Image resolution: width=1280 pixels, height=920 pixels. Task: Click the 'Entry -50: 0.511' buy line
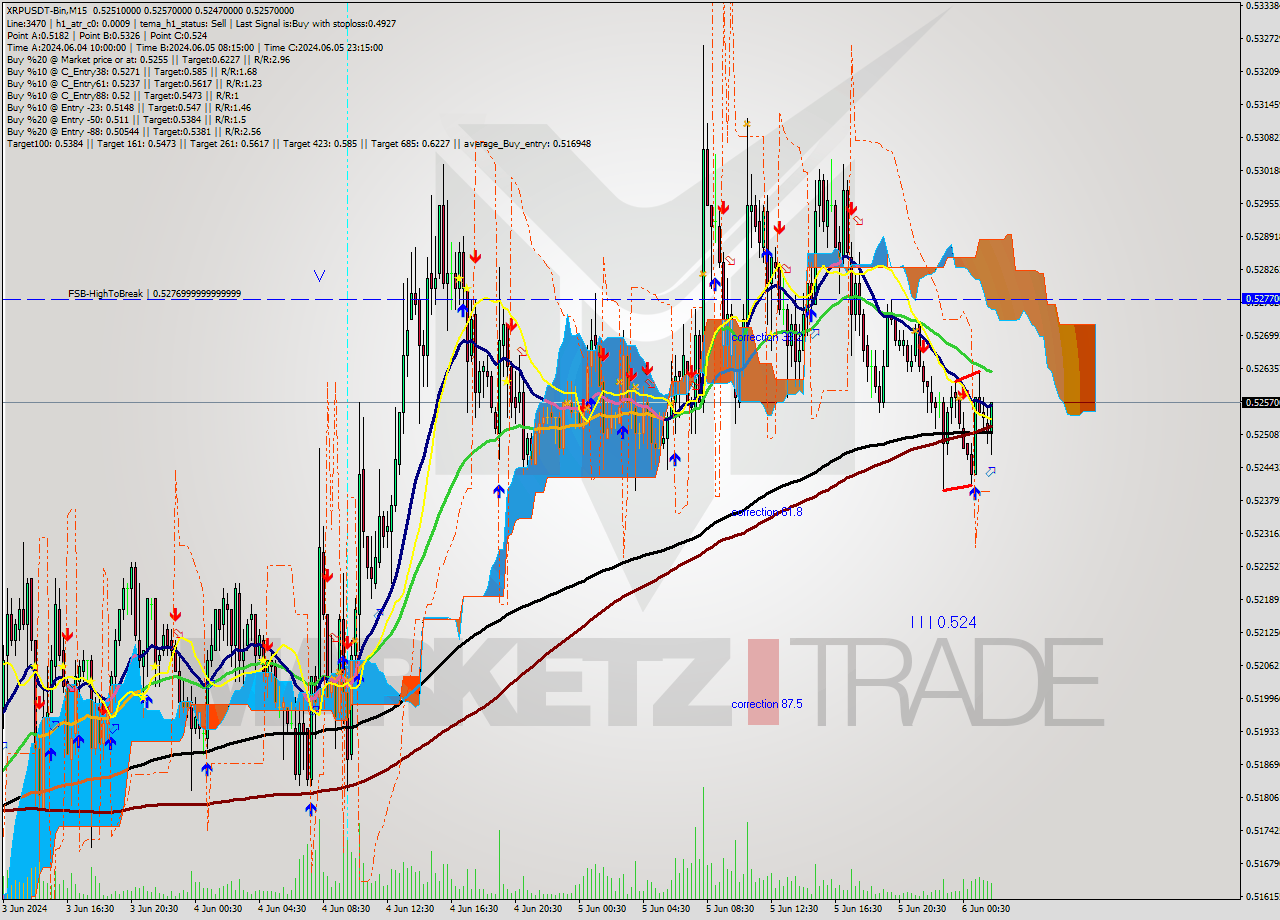click(x=124, y=119)
